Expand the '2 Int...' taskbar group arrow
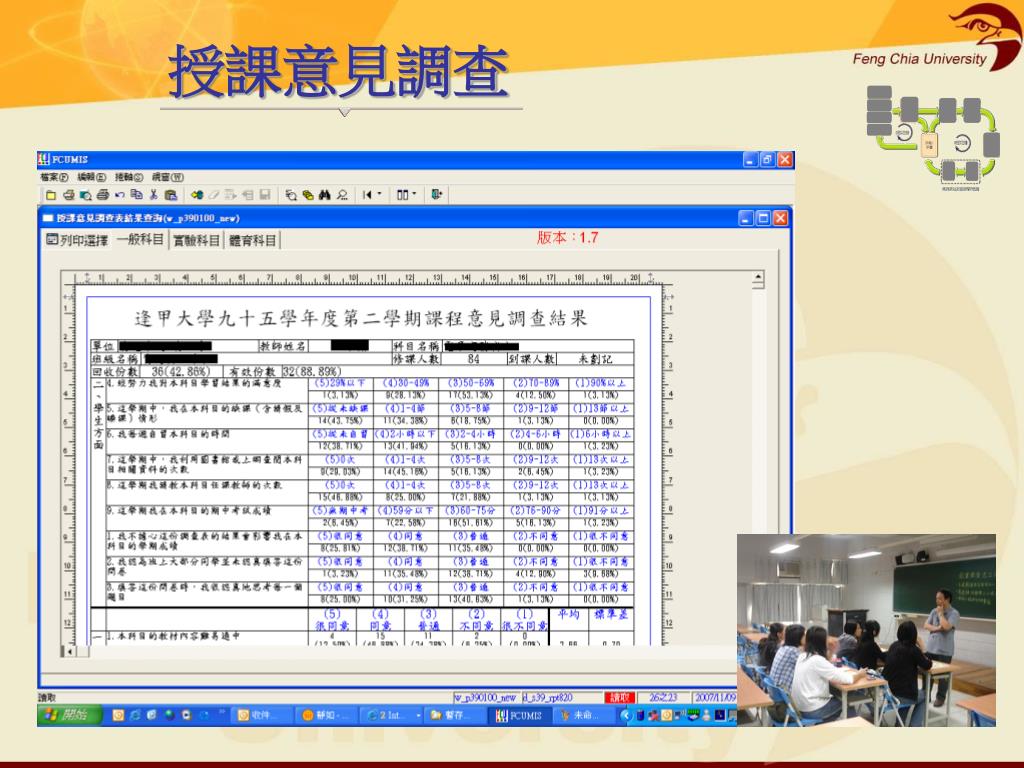The image size is (1024, 768). 419,715
